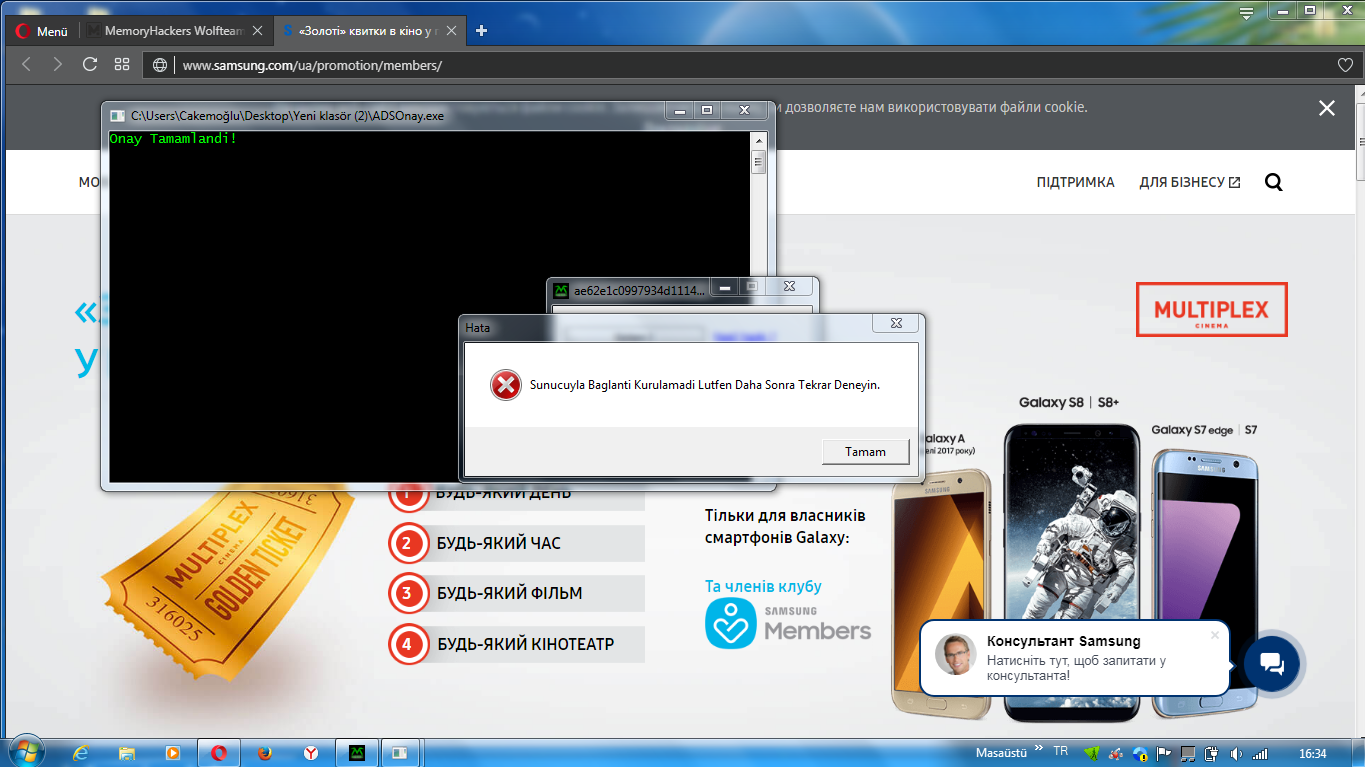Click БУДЬ-ЯКИЙ ЧАС item 2

click(x=516, y=543)
